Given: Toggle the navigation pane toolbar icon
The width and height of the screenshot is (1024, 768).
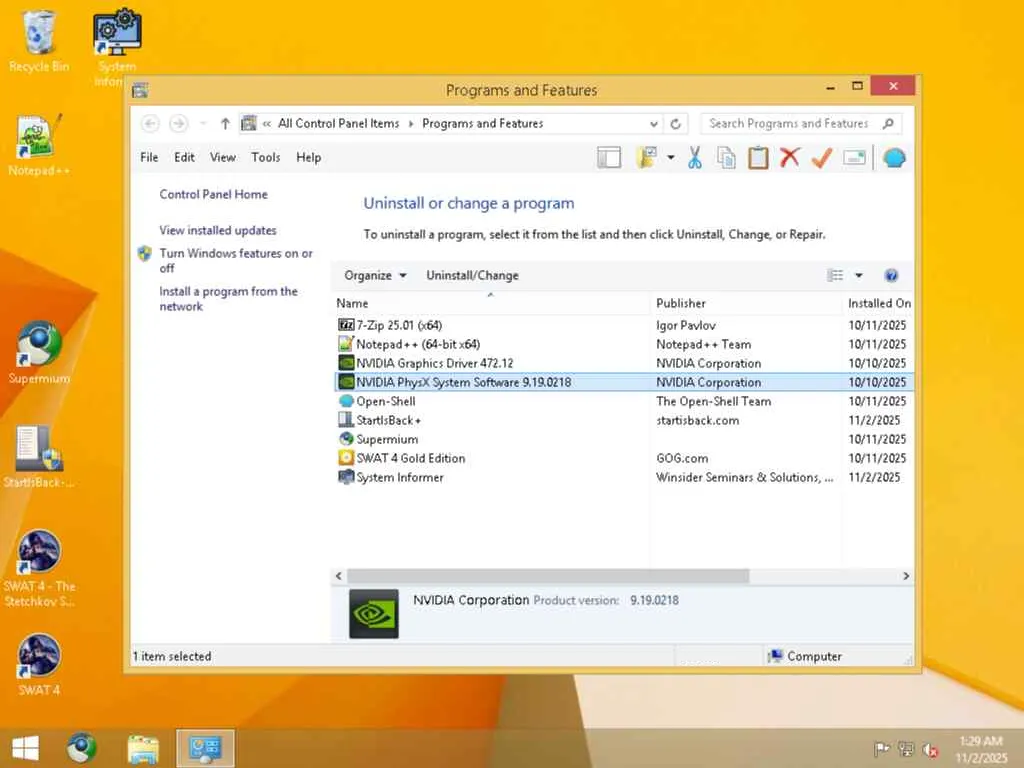Looking at the screenshot, I should (x=609, y=157).
